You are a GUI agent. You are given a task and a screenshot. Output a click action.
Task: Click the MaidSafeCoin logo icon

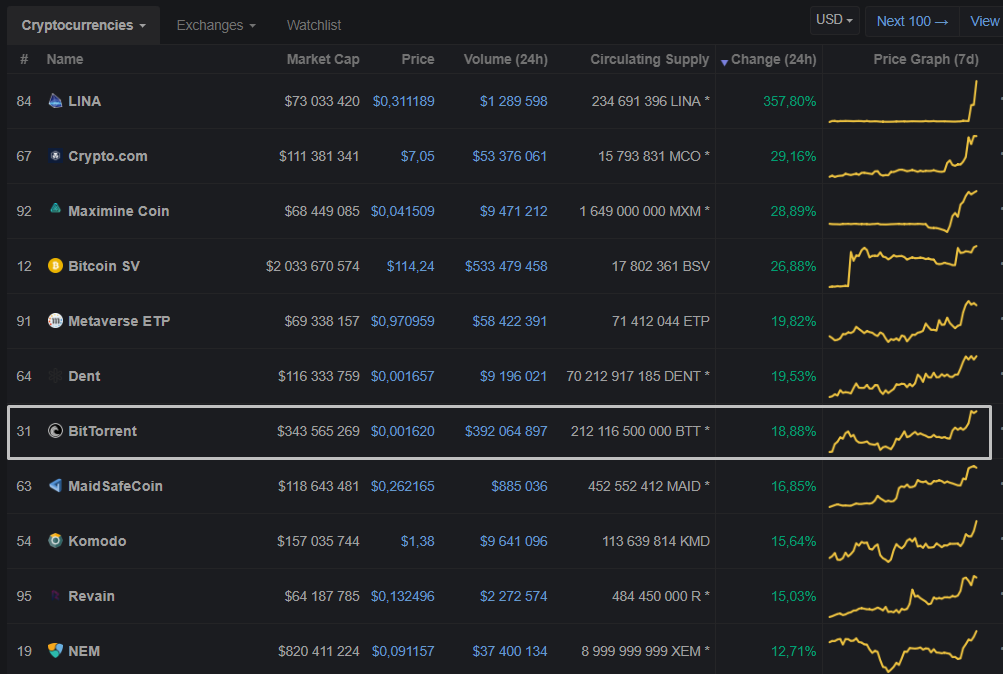pyautogui.click(x=56, y=486)
